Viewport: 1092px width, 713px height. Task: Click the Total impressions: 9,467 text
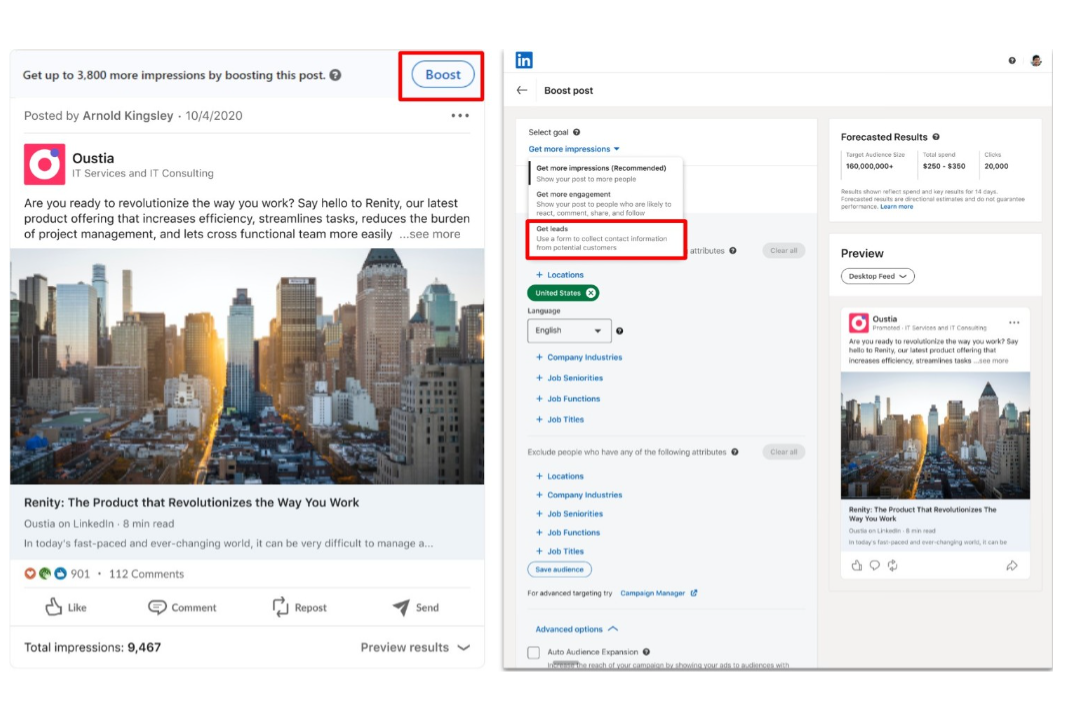click(93, 648)
